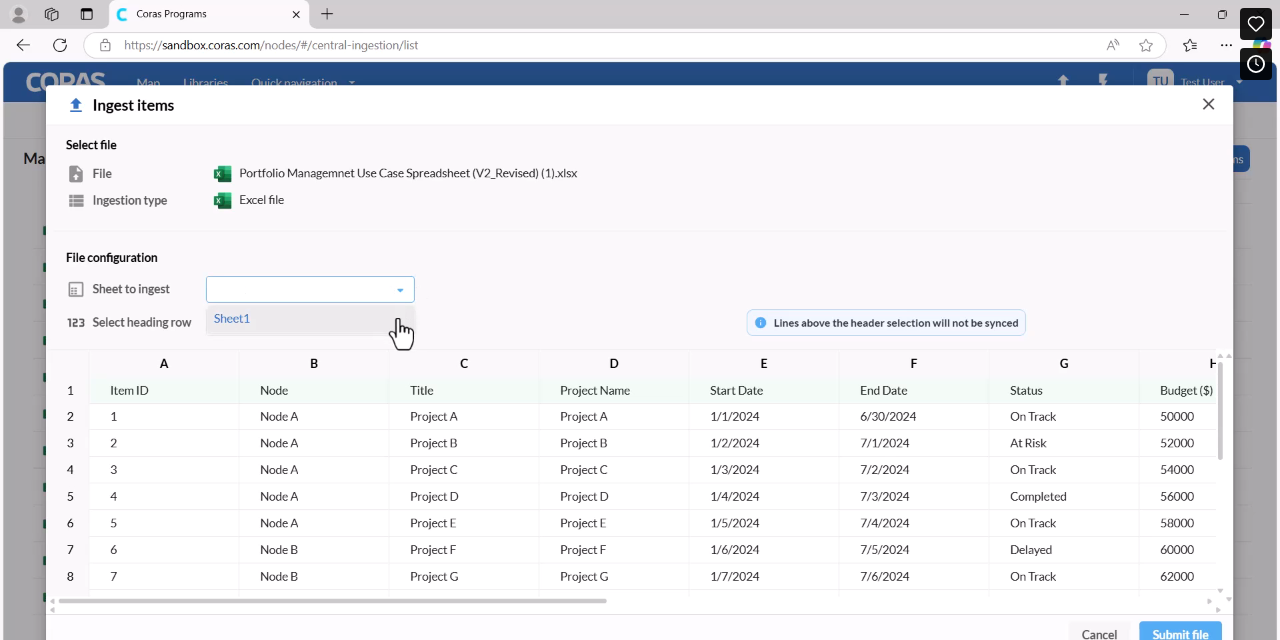1280x640 pixels.
Task: Restore the browser window
Action: pyautogui.click(x=1222, y=14)
